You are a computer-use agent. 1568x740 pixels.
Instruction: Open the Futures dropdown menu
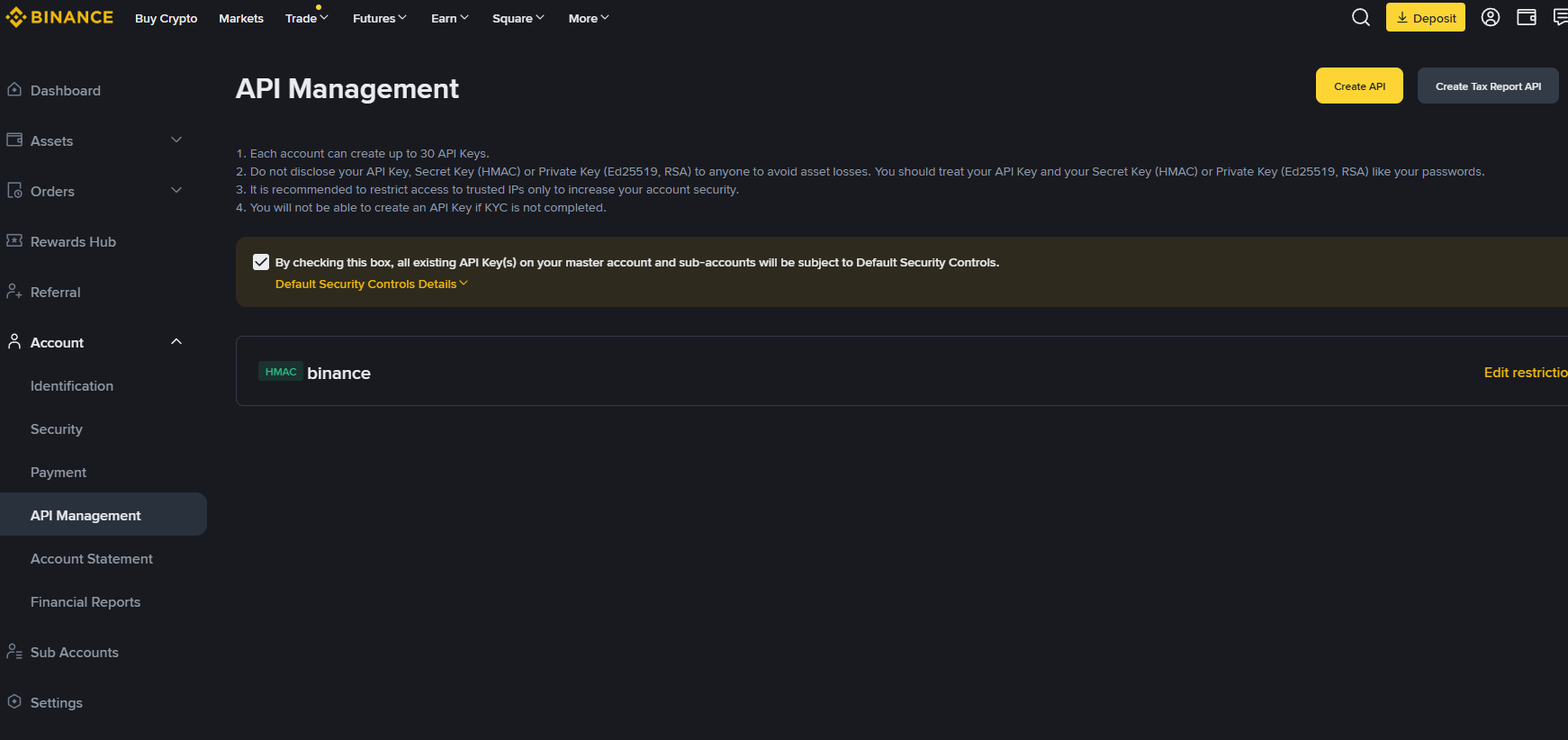(379, 18)
